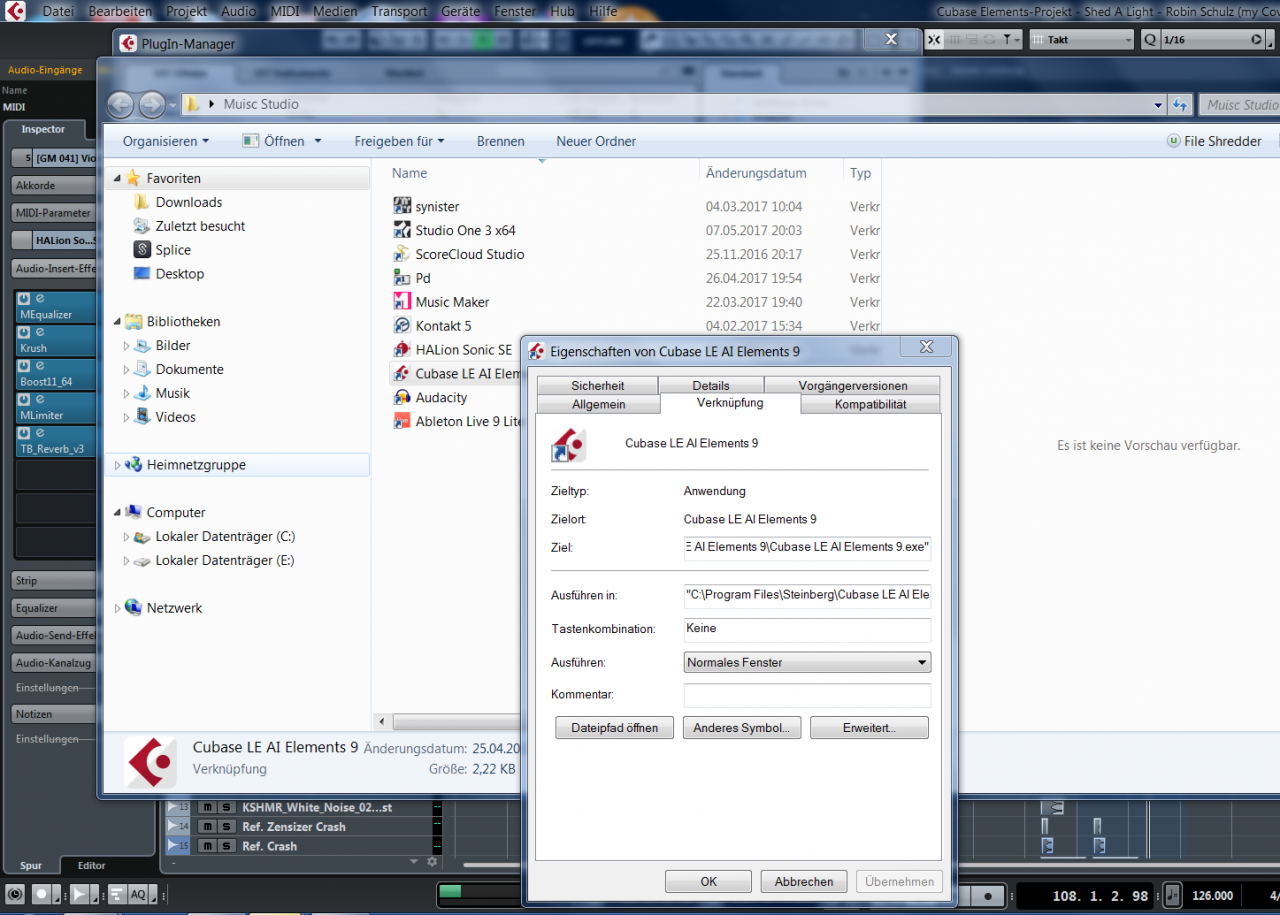Switch to Details tab
Viewport: 1280px width, 915px height.
tap(711, 385)
